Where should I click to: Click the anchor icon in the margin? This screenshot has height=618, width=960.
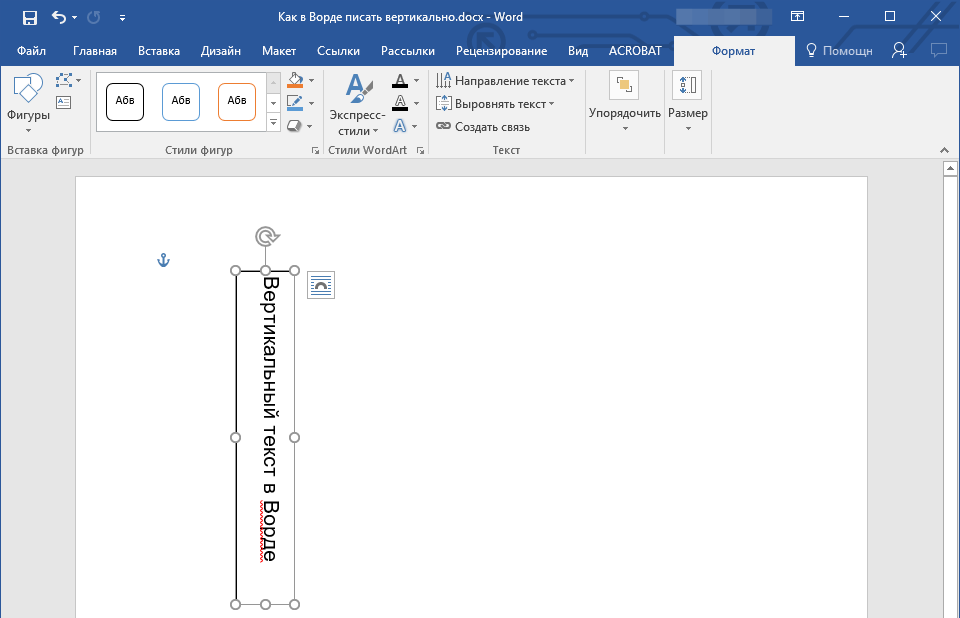[163, 260]
